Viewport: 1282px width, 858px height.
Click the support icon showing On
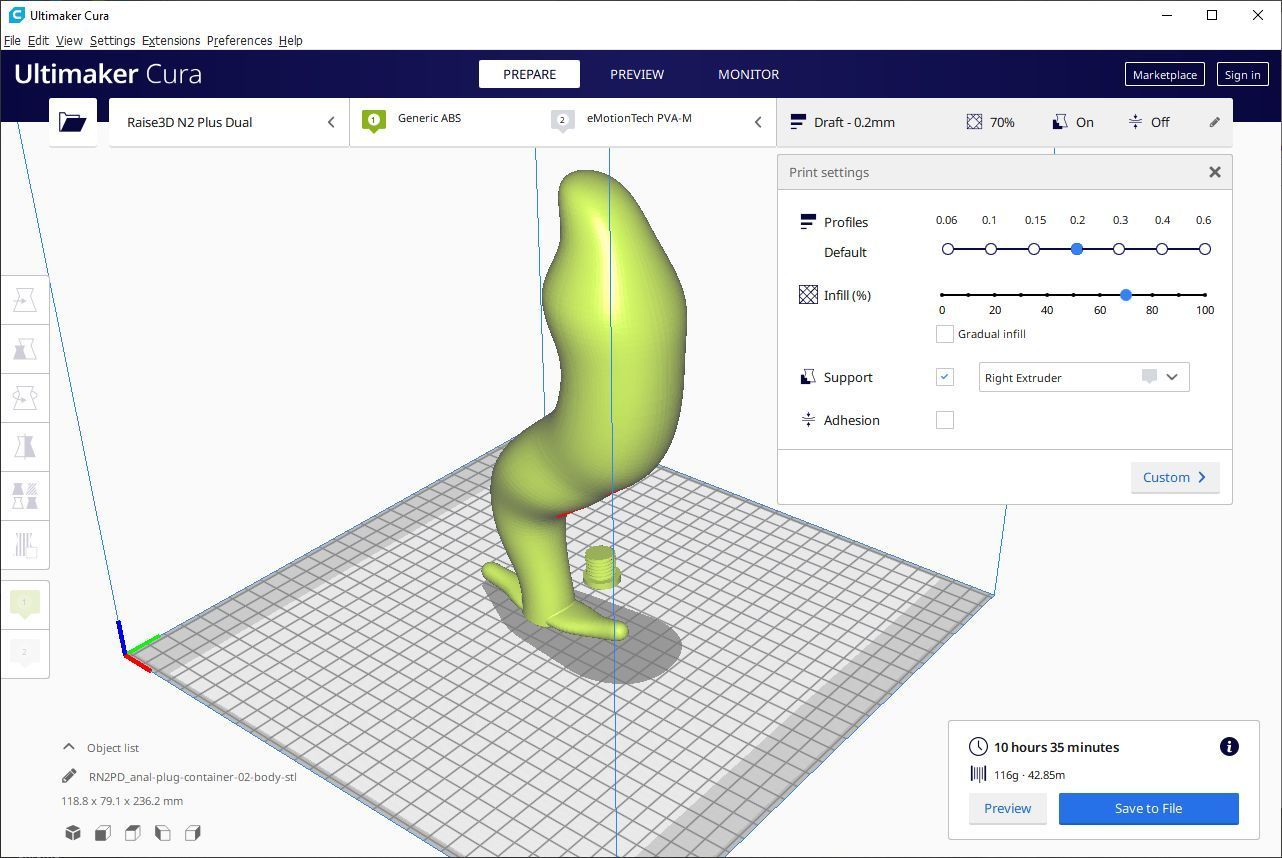click(x=1060, y=122)
